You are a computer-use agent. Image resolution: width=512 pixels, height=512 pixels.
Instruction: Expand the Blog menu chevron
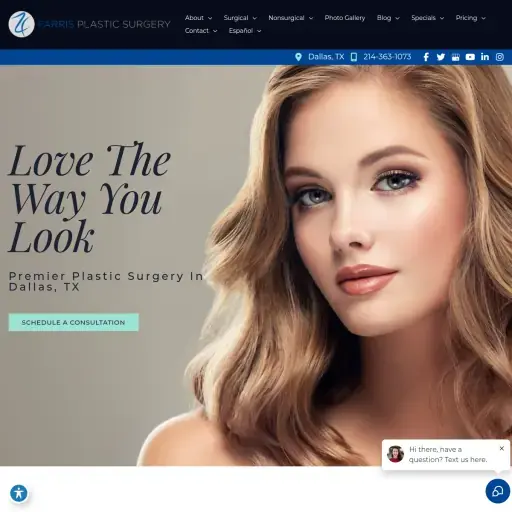click(x=397, y=18)
